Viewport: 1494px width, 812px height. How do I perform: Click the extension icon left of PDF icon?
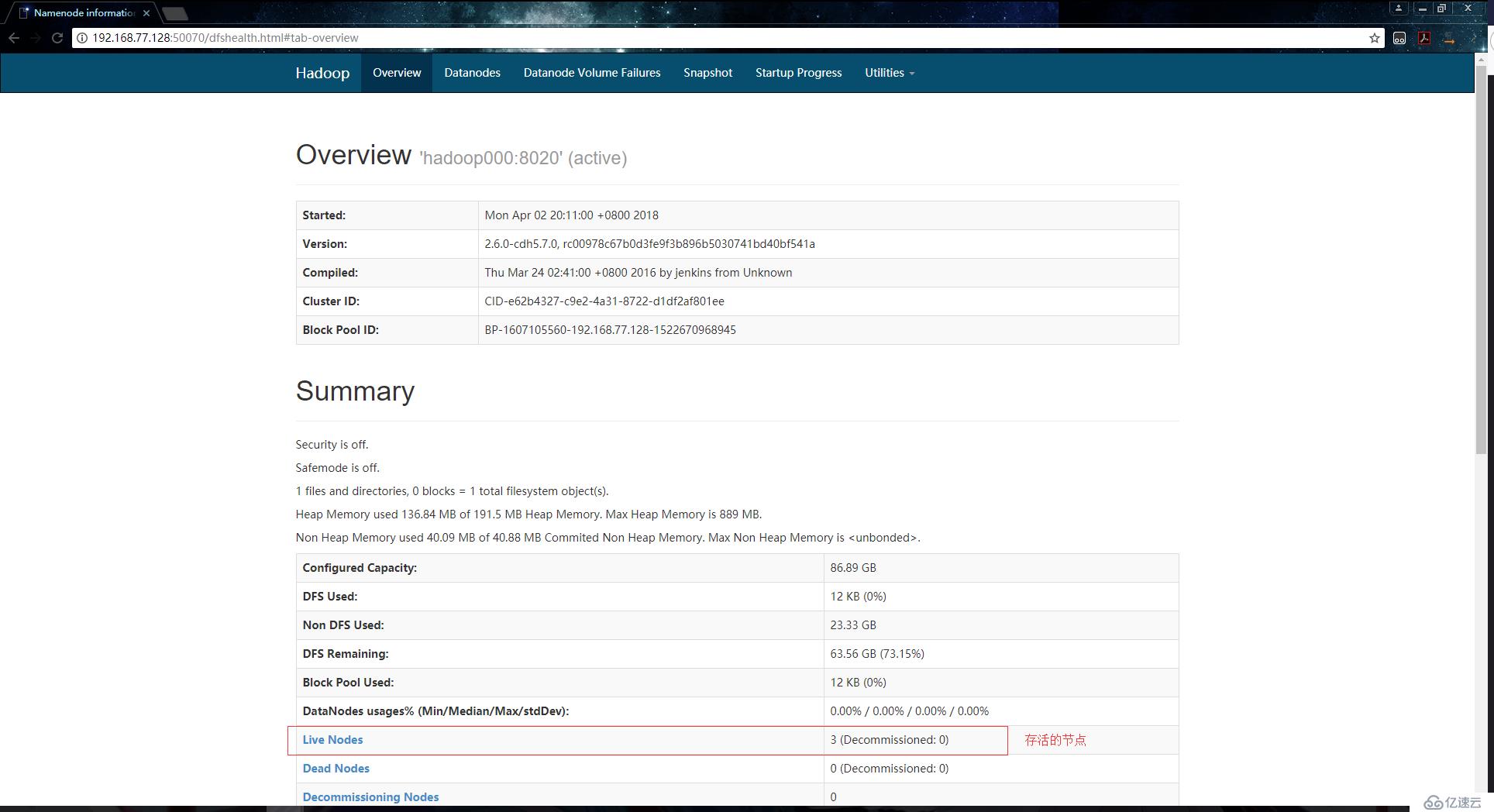point(1399,38)
